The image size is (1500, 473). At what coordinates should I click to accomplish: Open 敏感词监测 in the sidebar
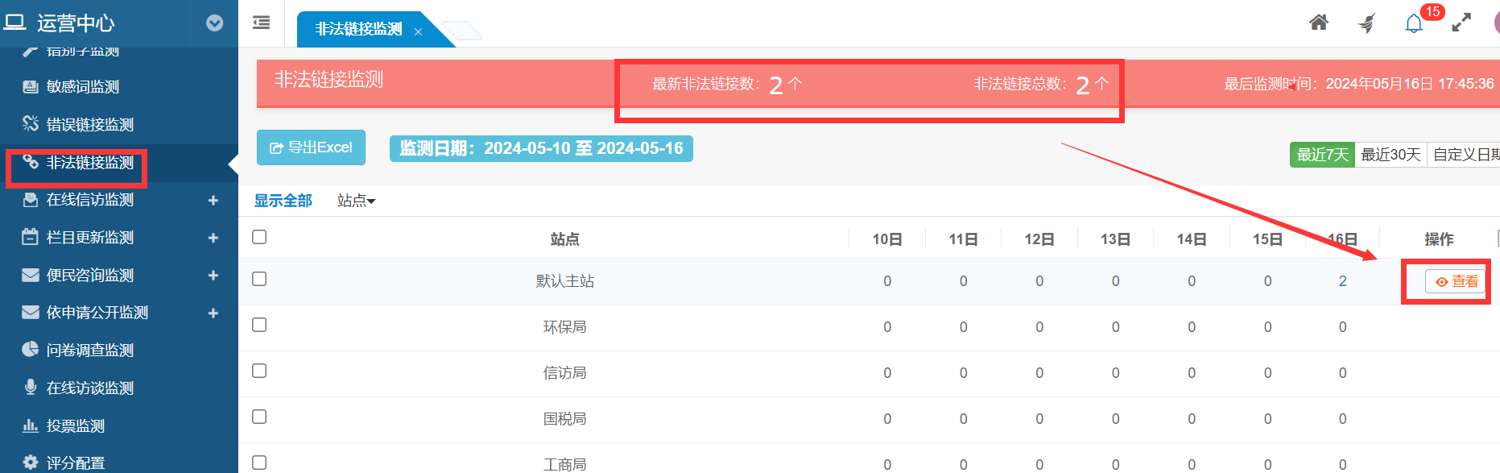(89, 87)
